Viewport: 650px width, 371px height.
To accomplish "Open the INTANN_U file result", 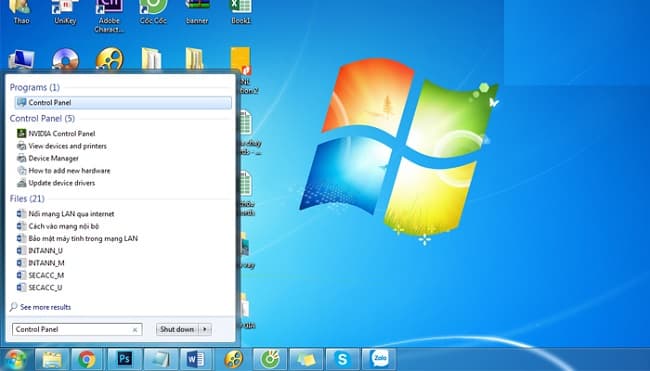I will click(45, 251).
